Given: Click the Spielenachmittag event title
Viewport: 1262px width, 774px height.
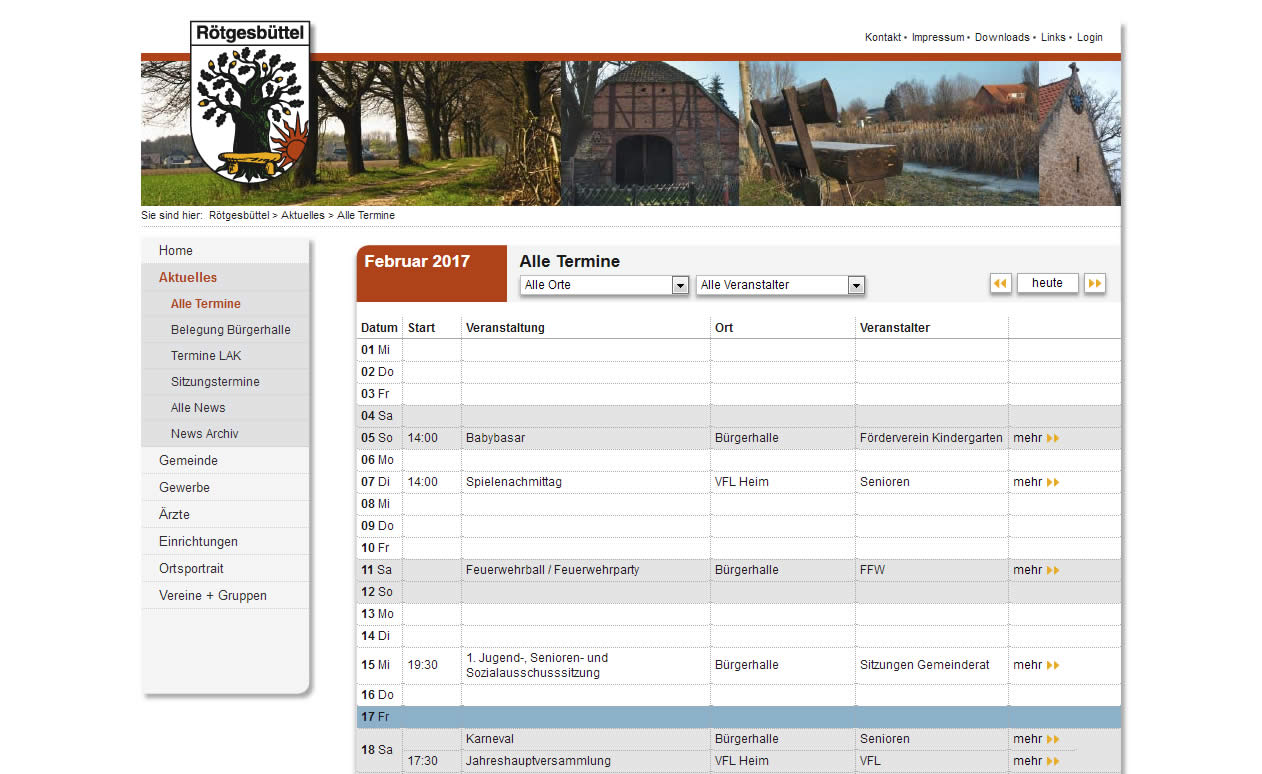Looking at the screenshot, I should pos(514,482).
